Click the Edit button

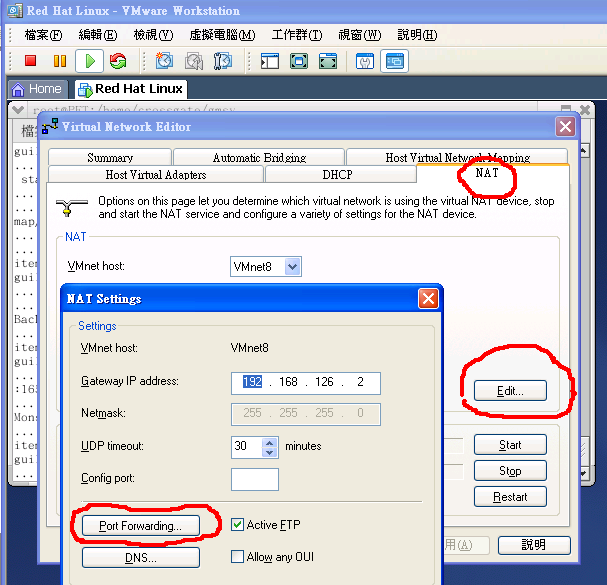pyautogui.click(x=510, y=390)
